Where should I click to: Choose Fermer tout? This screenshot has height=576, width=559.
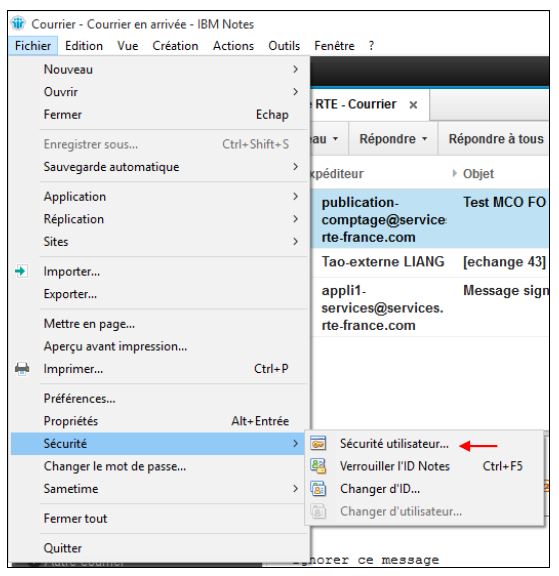click(x=159, y=518)
